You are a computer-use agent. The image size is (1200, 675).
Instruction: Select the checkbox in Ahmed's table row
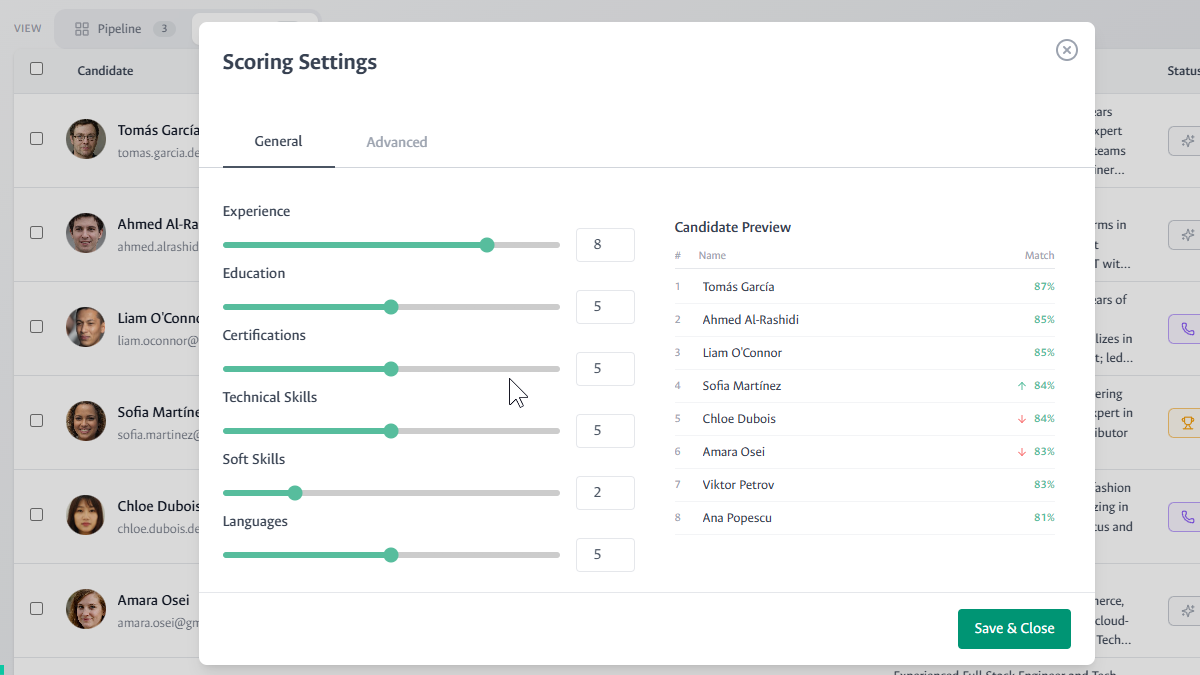[x=37, y=232]
